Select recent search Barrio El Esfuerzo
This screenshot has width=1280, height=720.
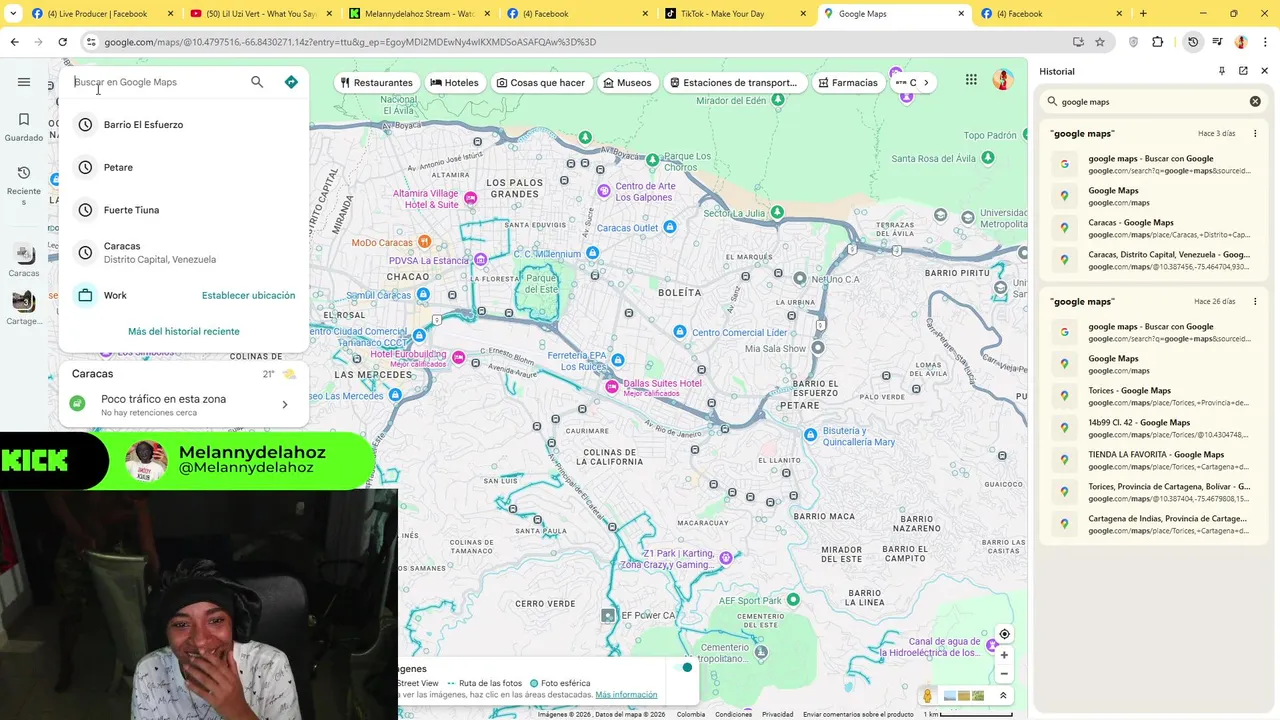[184, 125]
